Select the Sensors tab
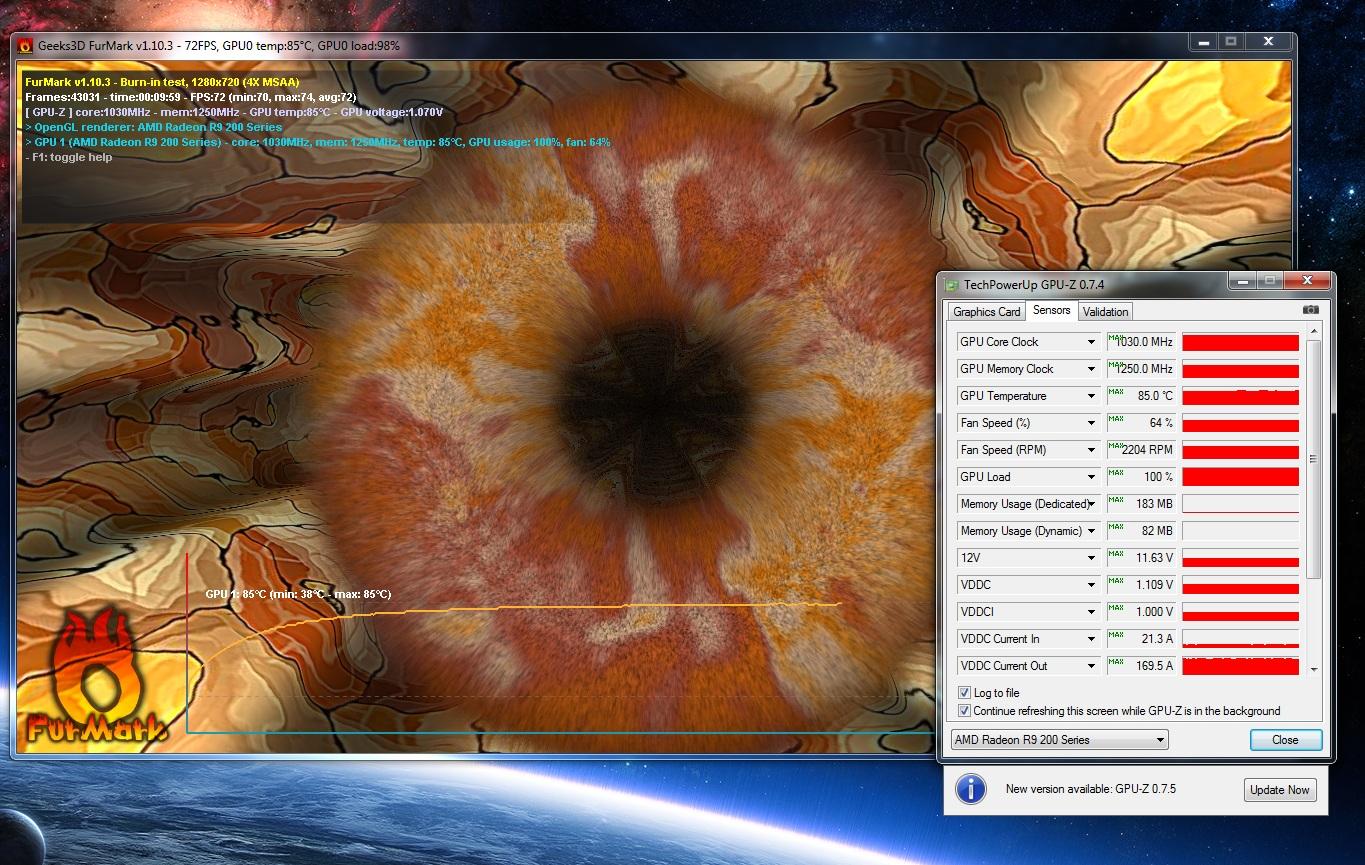The height and width of the screenshot is (865, 1365). 1051,311
